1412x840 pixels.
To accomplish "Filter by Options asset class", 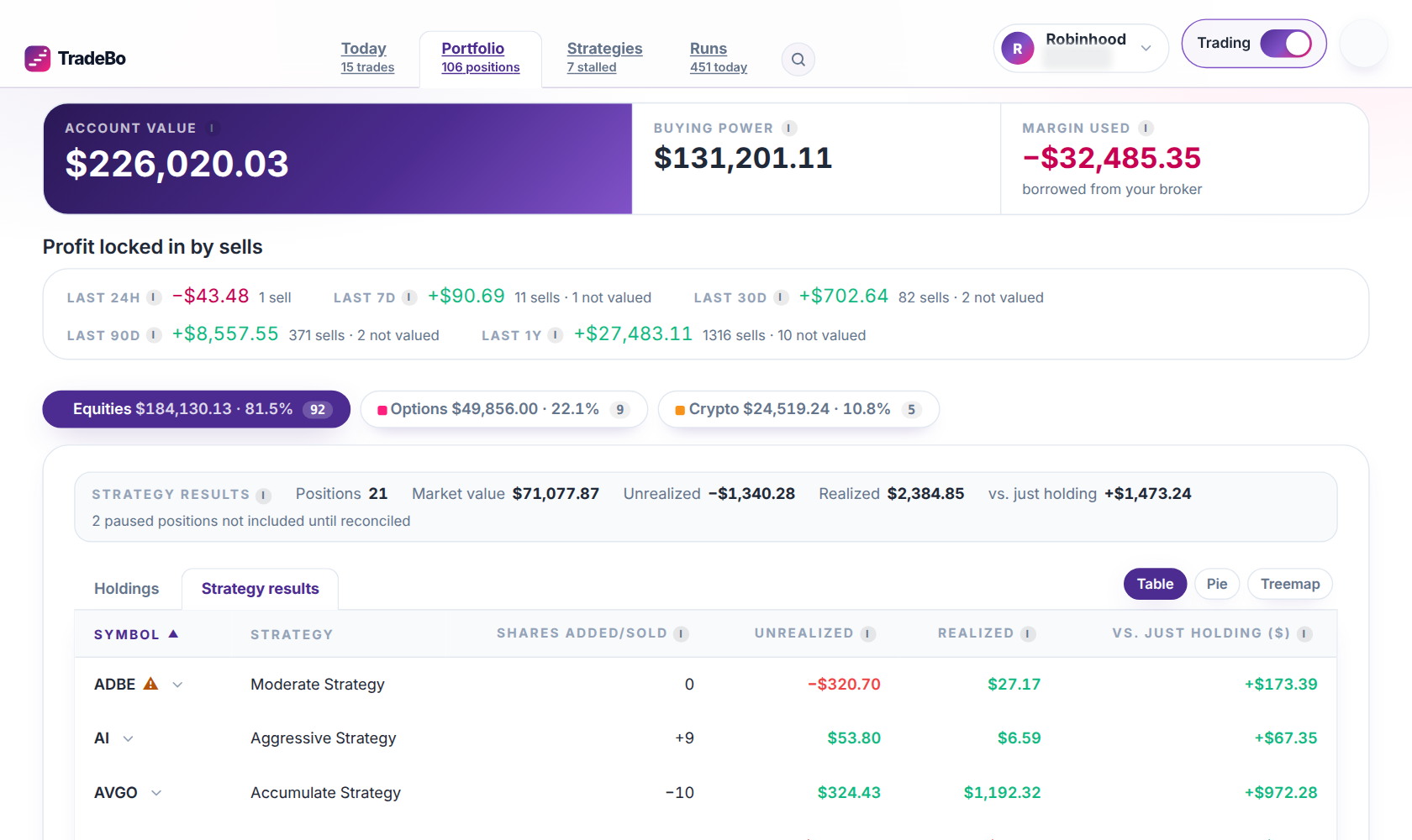I will [x=504, y=409].
